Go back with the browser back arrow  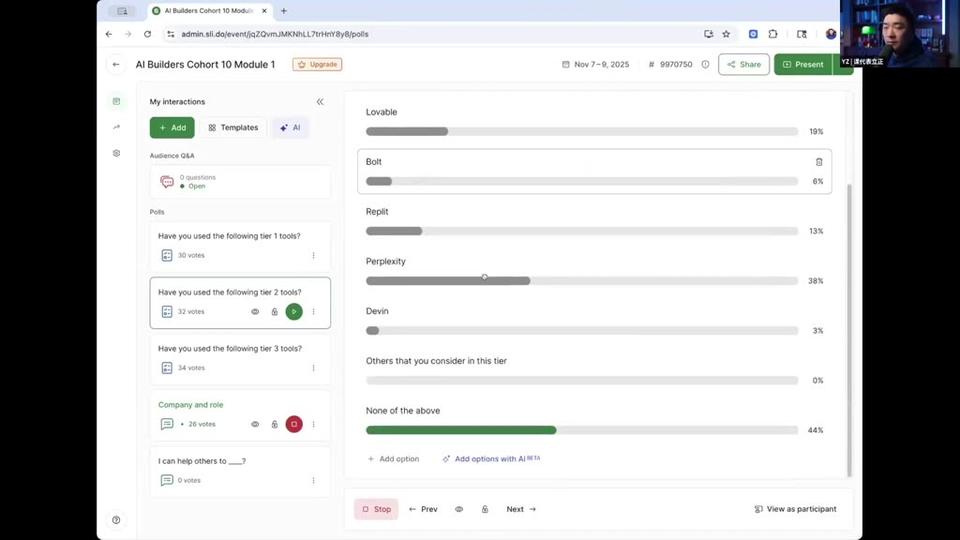(109, 34)
